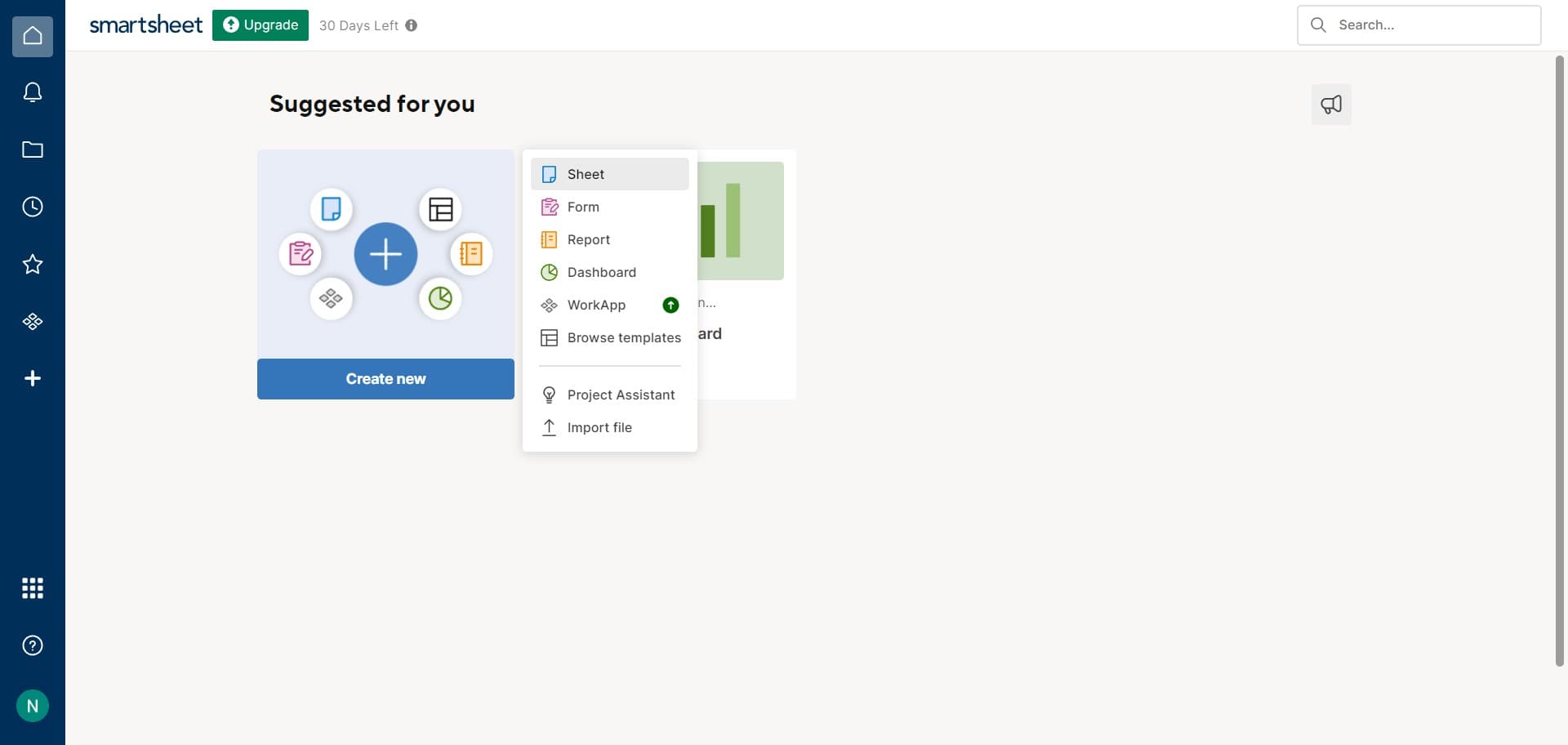The height and width of the screenshot is (745, 1568).
Task: Open the search magnifier icon
Action: pos(1318,25)
